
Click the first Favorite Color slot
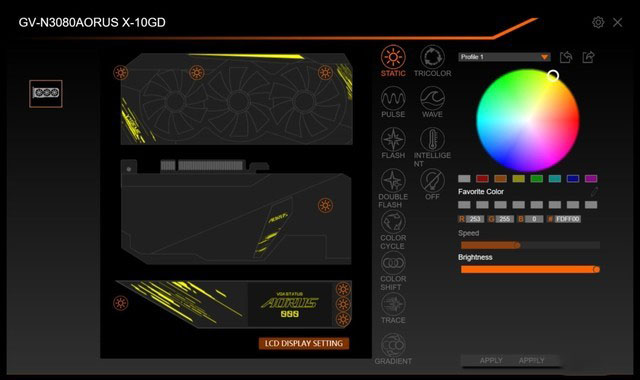click(464, 204)
